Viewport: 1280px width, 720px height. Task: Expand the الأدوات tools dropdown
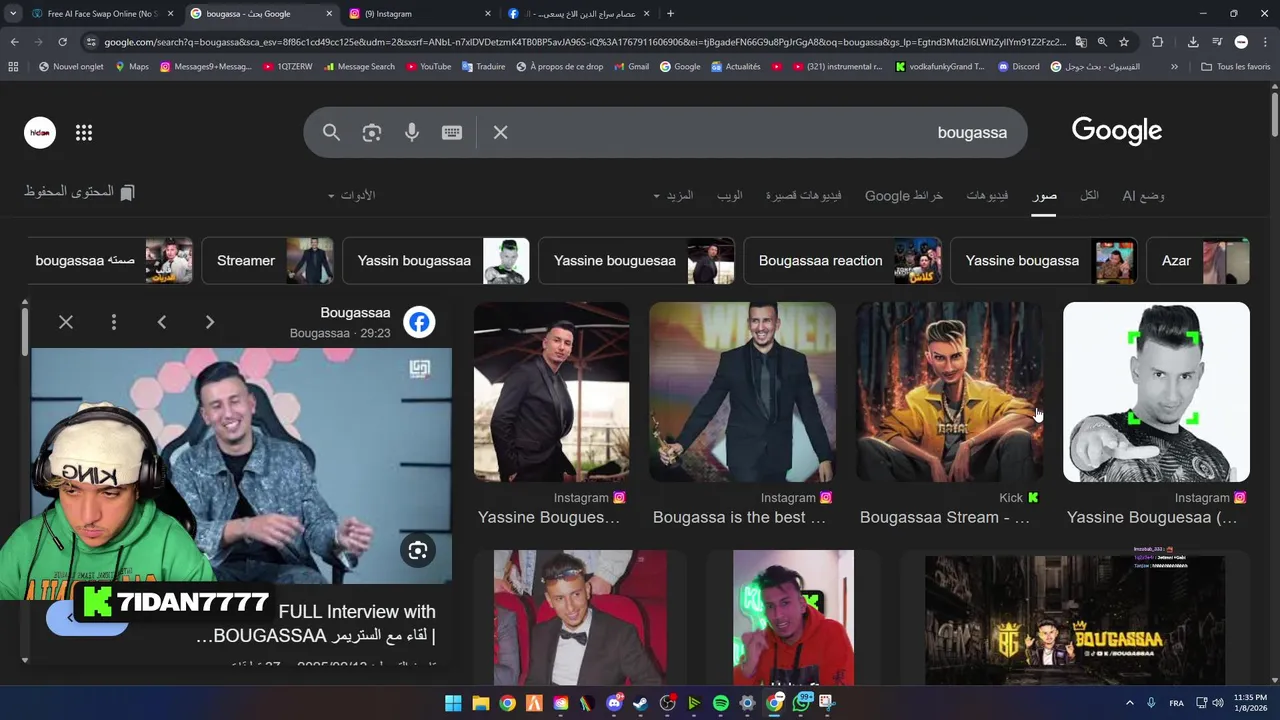coord(351,195)
